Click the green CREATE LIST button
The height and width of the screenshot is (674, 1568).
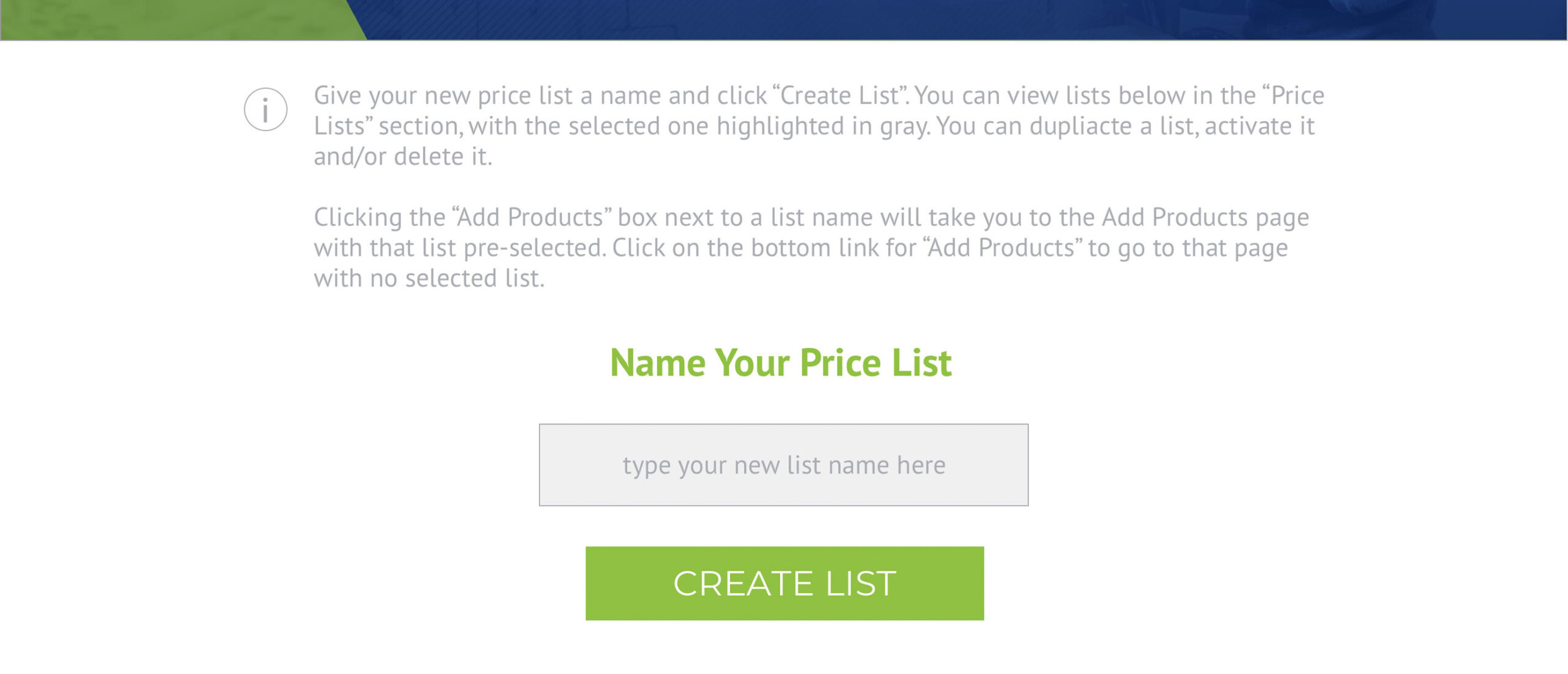pos(785,583)
